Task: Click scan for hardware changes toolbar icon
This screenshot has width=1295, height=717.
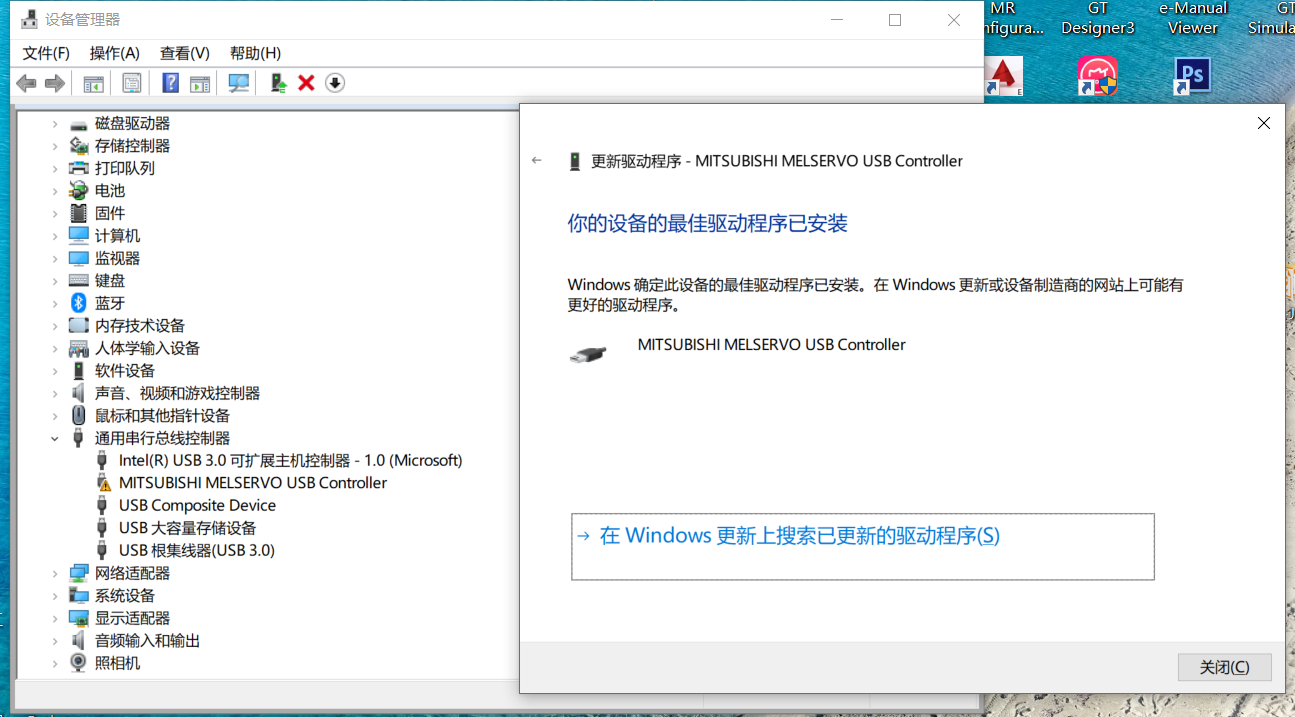Action: (239, 83)
